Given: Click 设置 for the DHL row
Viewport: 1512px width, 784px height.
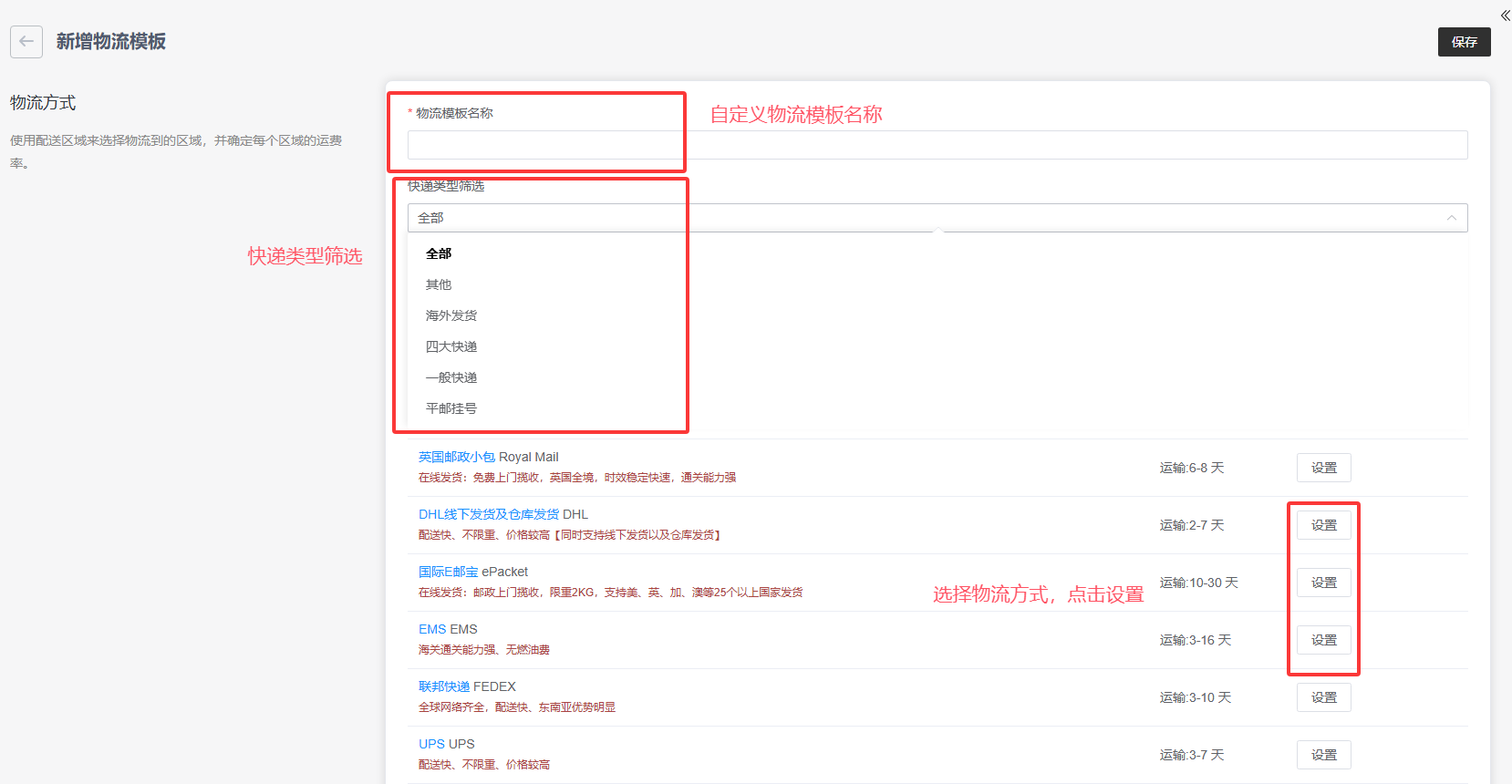Looking at the screenshot, I should pyautogui.click(x=1323, y=525).
